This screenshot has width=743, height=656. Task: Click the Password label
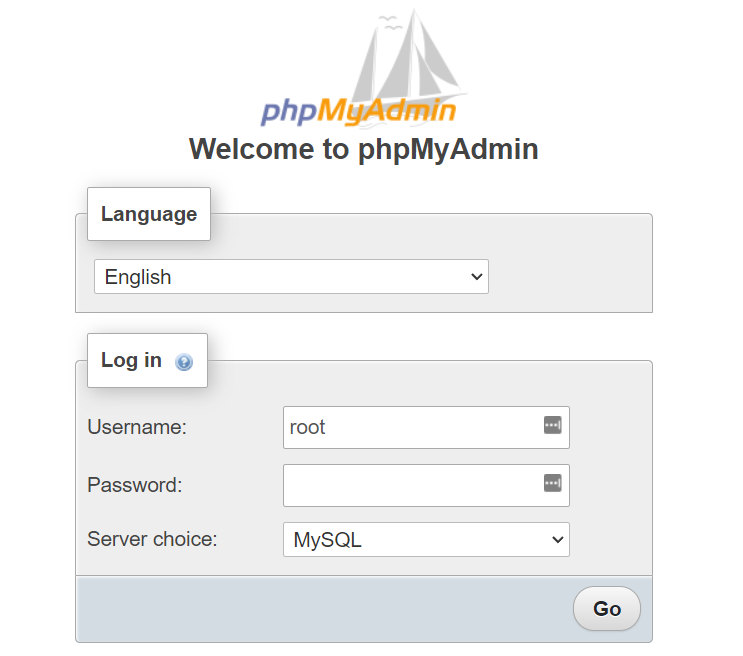pyautogui.click(x=135, y=485)
